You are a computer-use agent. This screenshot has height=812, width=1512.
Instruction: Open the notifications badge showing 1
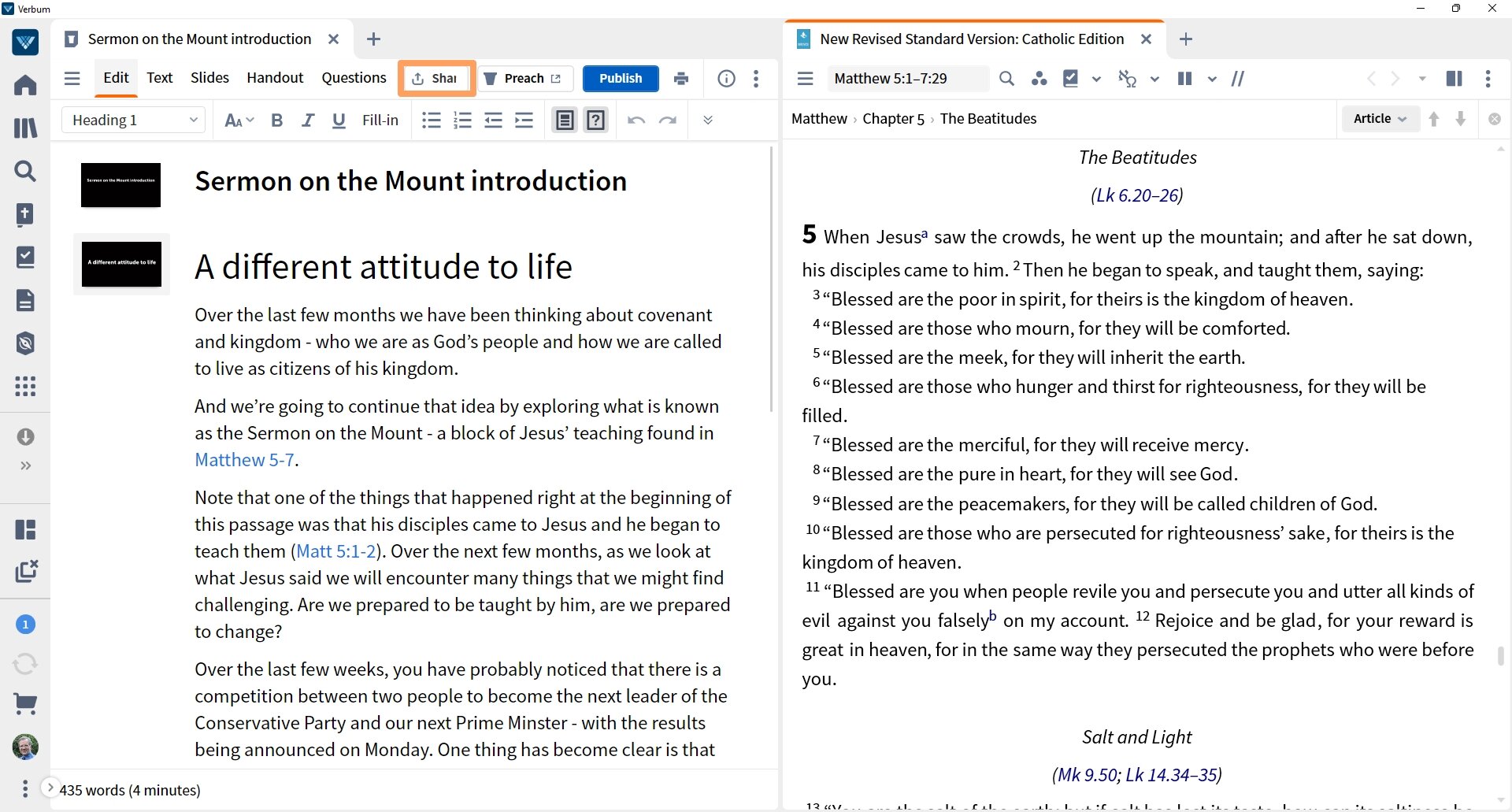(x=25, y=625)
